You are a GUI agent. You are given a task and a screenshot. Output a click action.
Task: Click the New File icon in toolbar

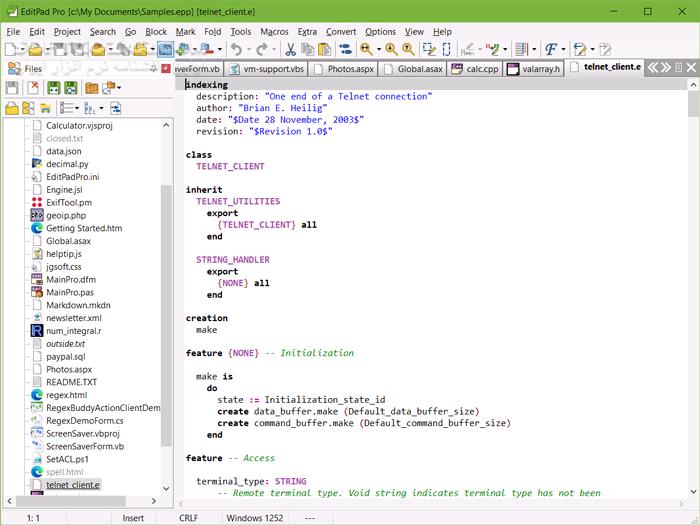tap(10, 49)
